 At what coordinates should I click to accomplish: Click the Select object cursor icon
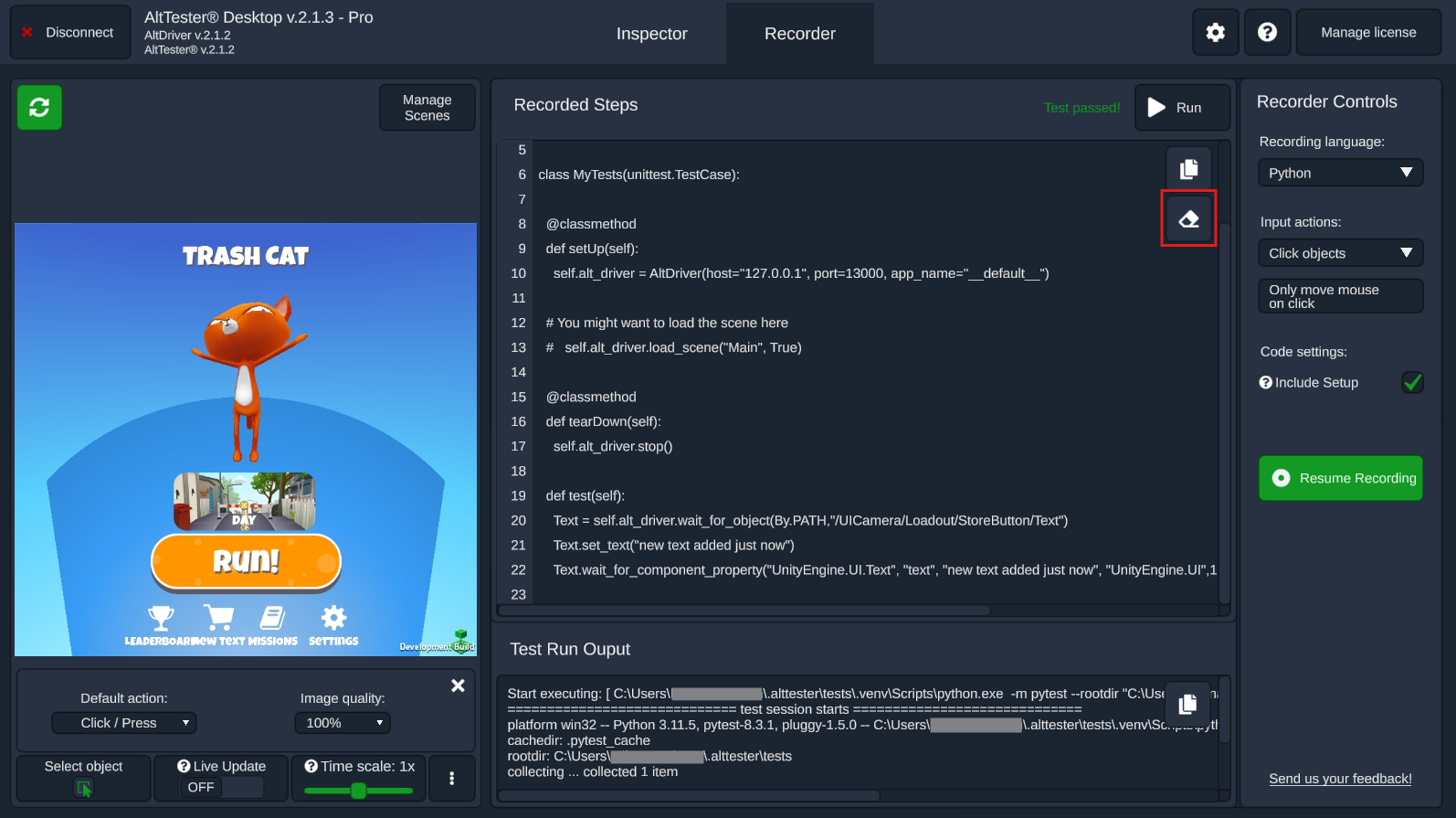point(84,788)
